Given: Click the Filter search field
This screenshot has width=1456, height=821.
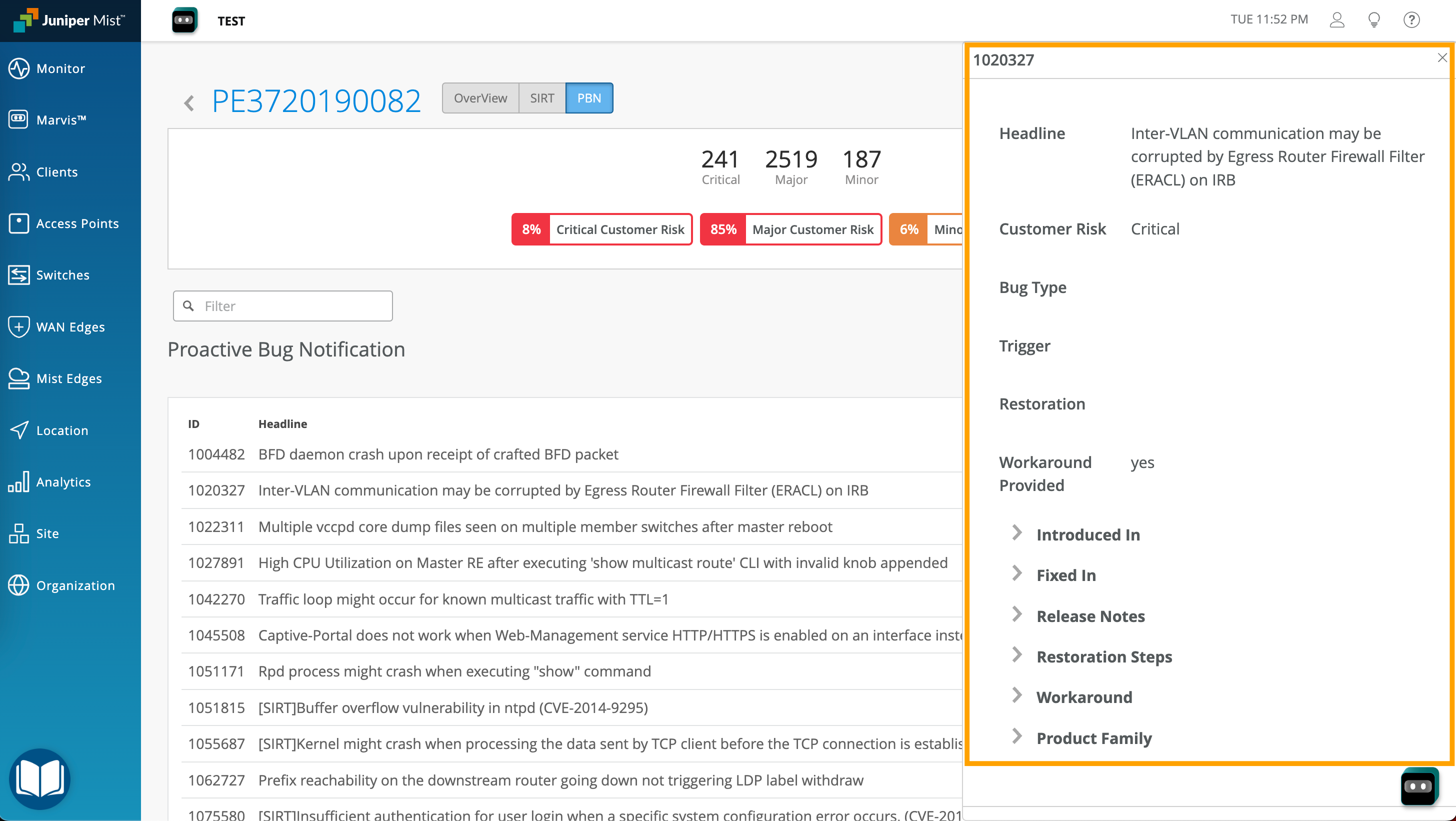Looking at the screenshot, I should tap(294, 306).
